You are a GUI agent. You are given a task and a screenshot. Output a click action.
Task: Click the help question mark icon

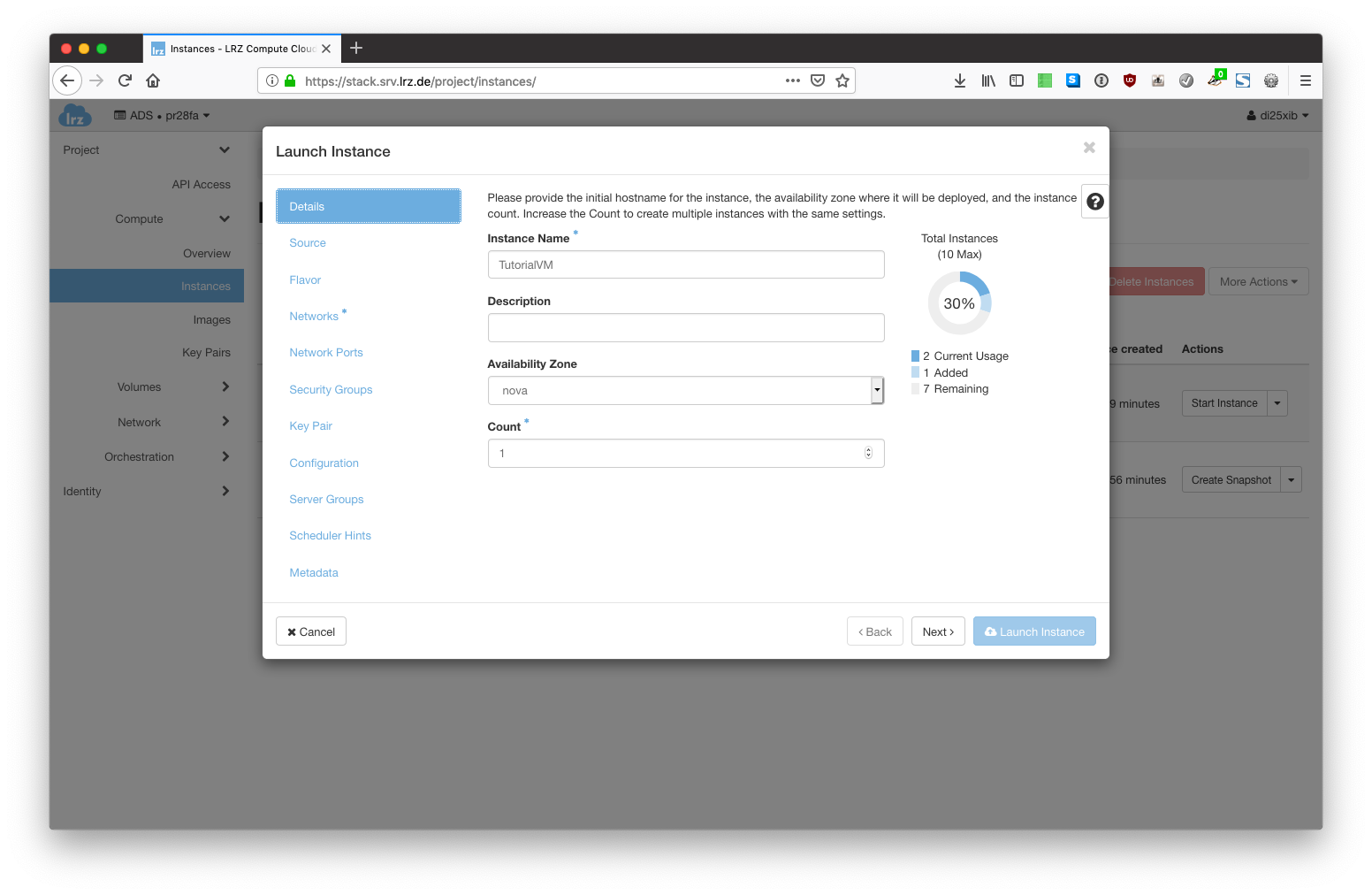[x=1094, y=202]
